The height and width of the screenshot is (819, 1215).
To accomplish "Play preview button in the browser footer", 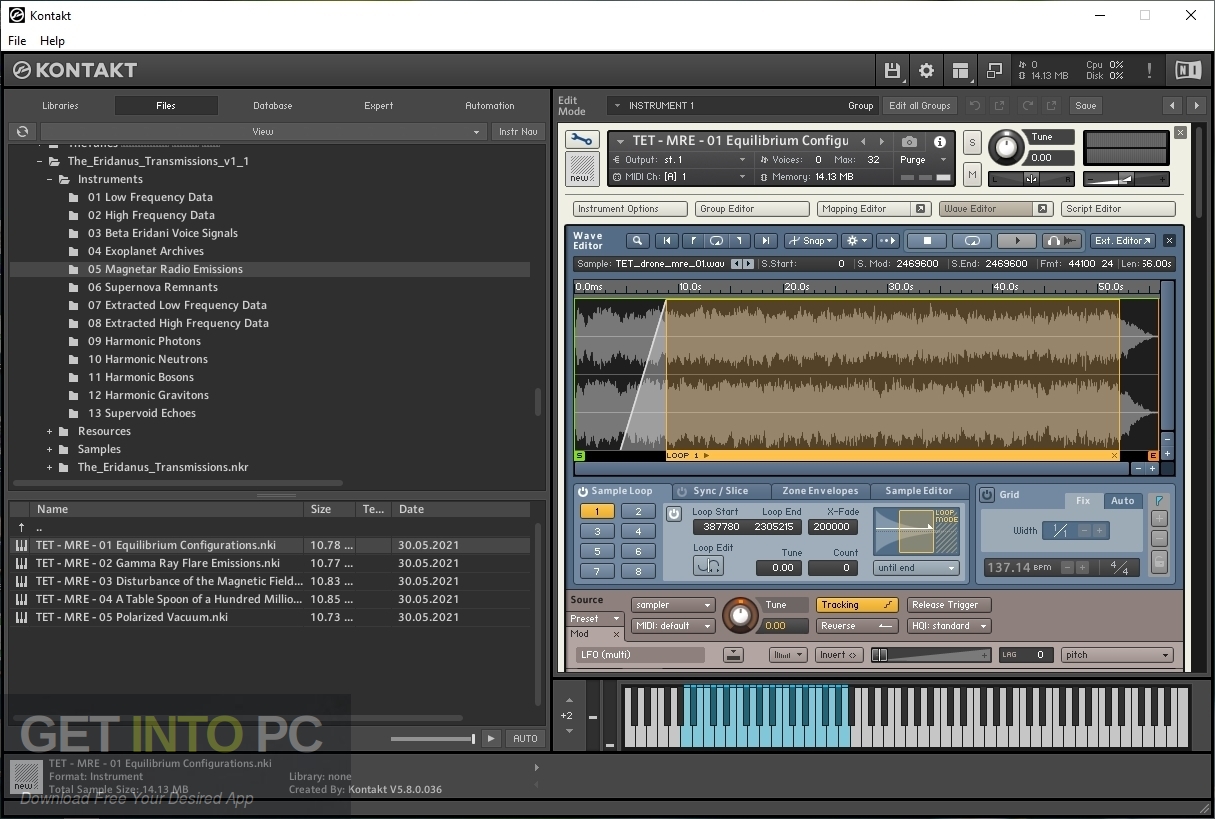I will pyautogui.click(x=490, y=738).
